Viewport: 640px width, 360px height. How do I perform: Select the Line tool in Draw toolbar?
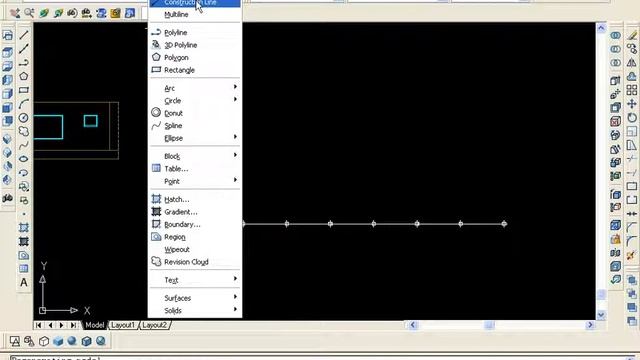24,35
